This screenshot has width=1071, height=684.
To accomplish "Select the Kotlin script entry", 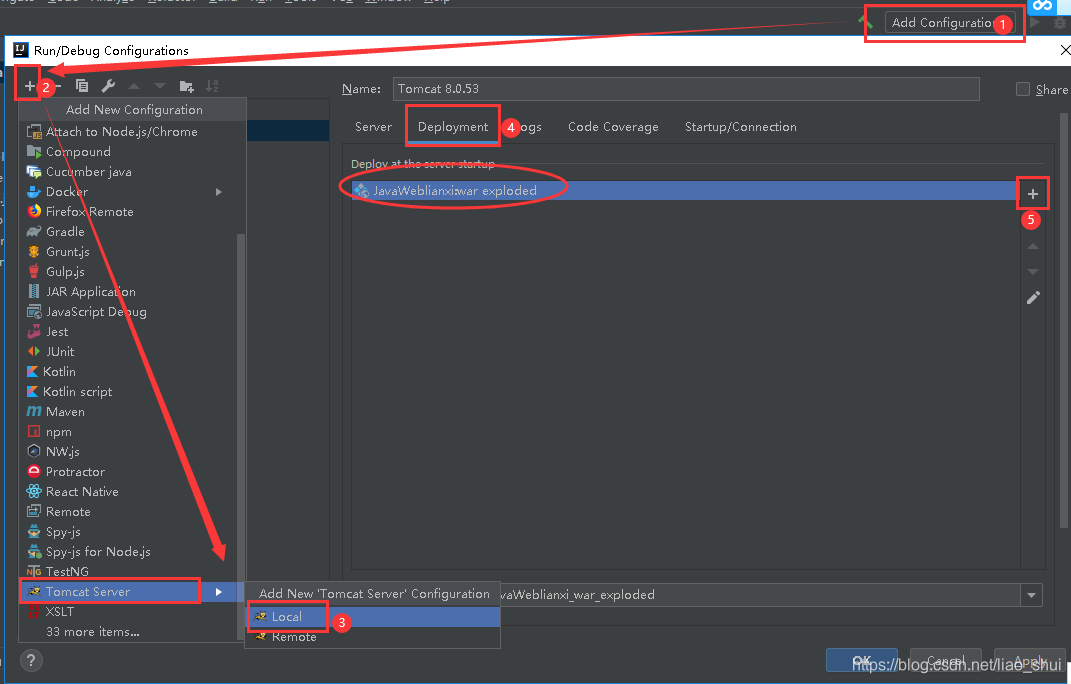I will coord(130,392).
